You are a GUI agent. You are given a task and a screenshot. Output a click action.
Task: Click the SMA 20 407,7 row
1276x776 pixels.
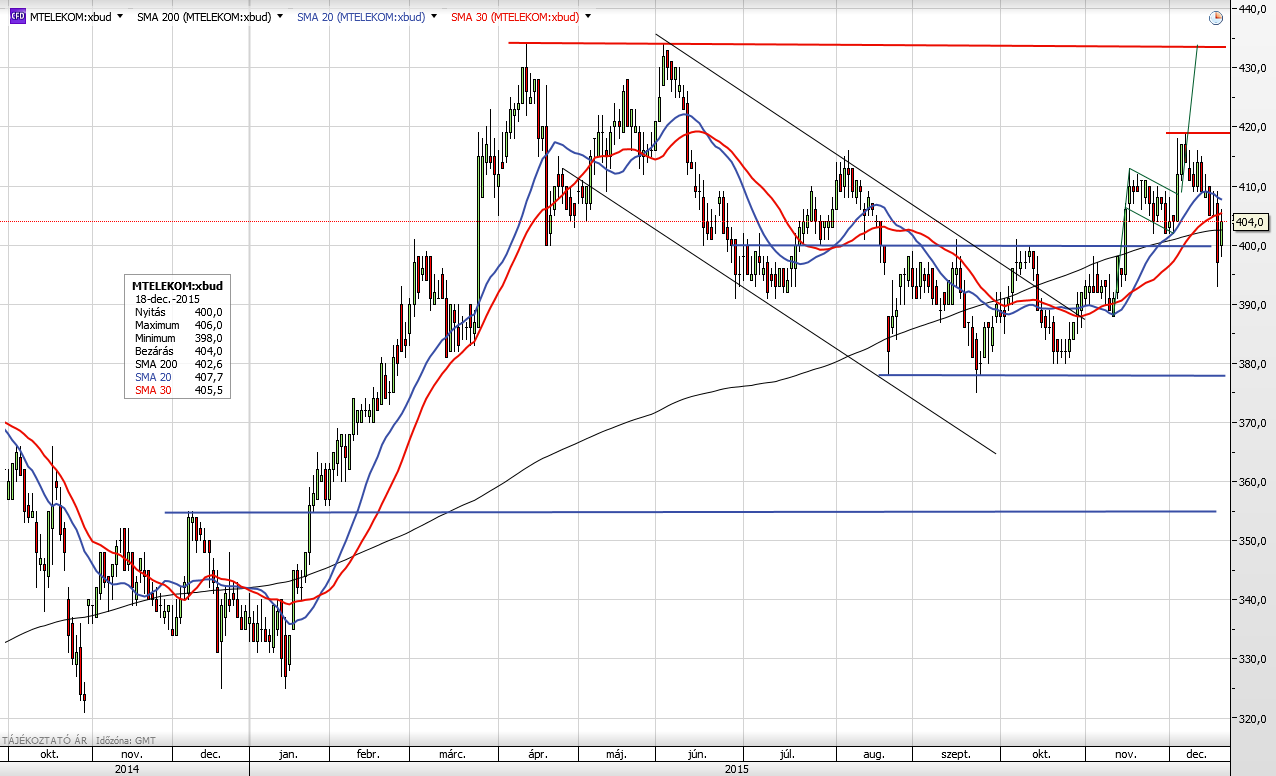point(178,377)
